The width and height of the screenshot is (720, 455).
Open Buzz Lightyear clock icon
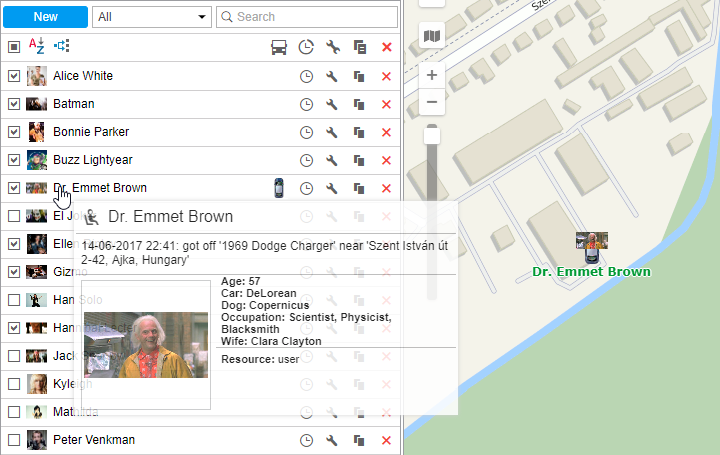[306, 160]
